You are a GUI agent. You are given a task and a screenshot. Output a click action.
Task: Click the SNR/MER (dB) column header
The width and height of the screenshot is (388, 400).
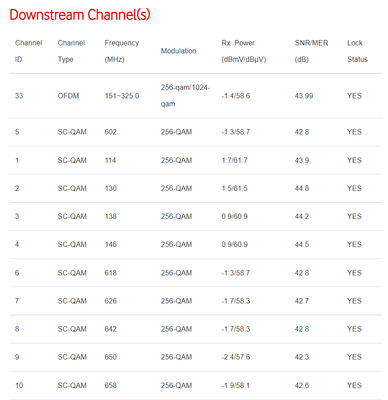click(311, 51)
